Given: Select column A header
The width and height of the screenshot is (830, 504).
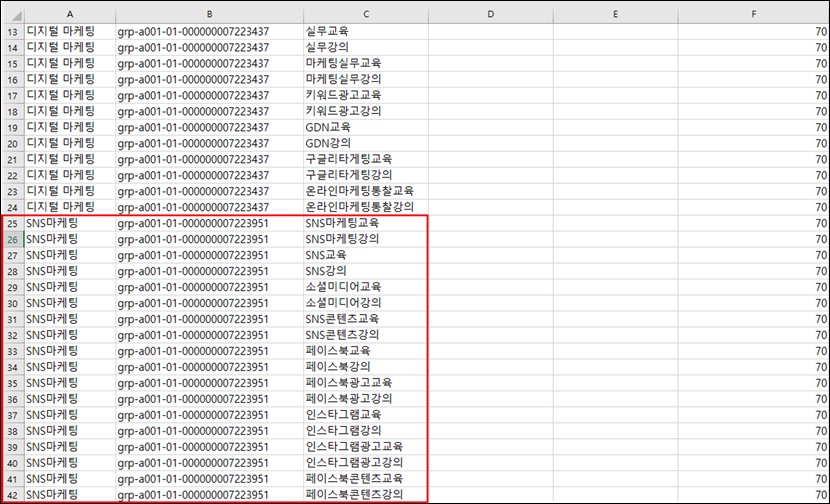Looking at the screenshot, I should pos(70,15).
